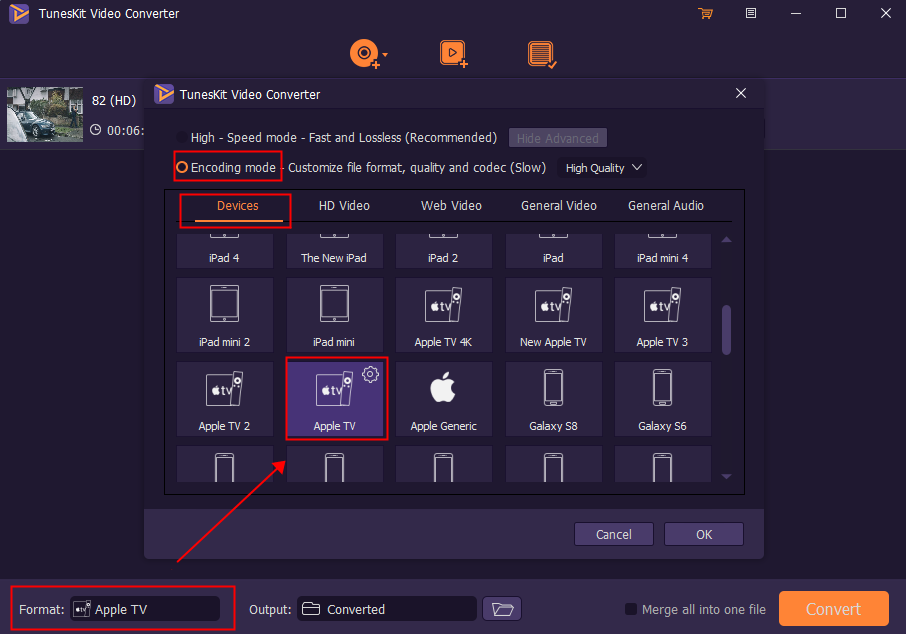
Task: Select the iPad 4 device preset
Action: point(225,251)
